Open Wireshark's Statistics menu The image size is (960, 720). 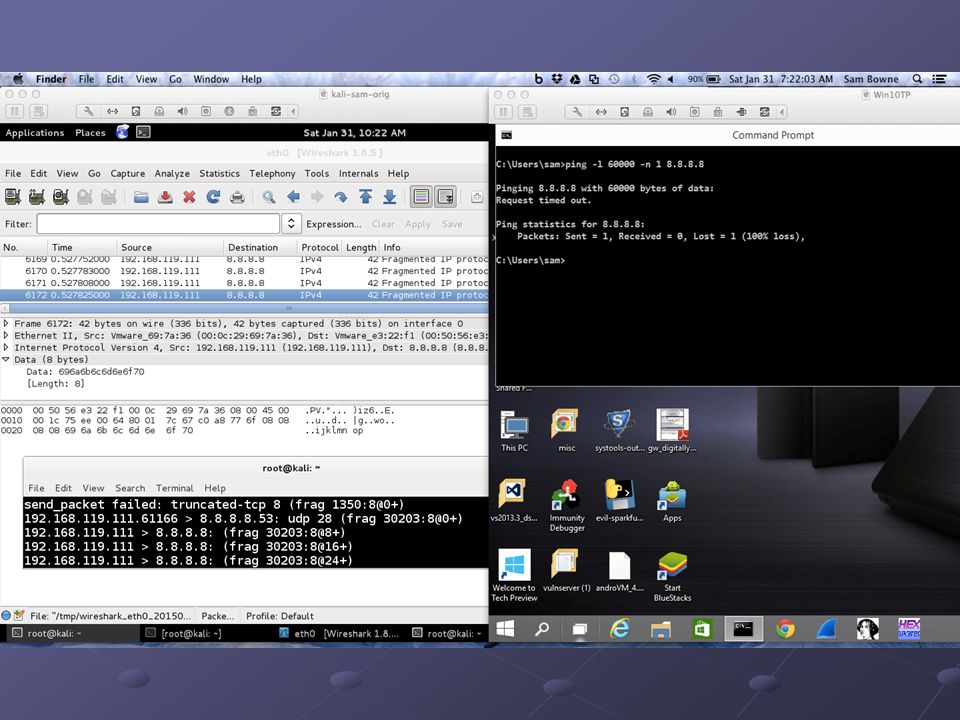(219, 174)
